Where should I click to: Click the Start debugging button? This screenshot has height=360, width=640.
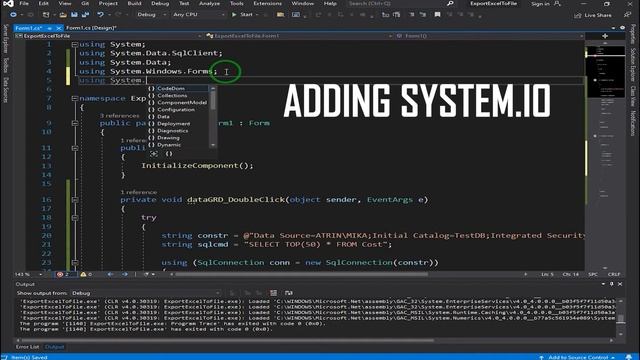(242, 15)
